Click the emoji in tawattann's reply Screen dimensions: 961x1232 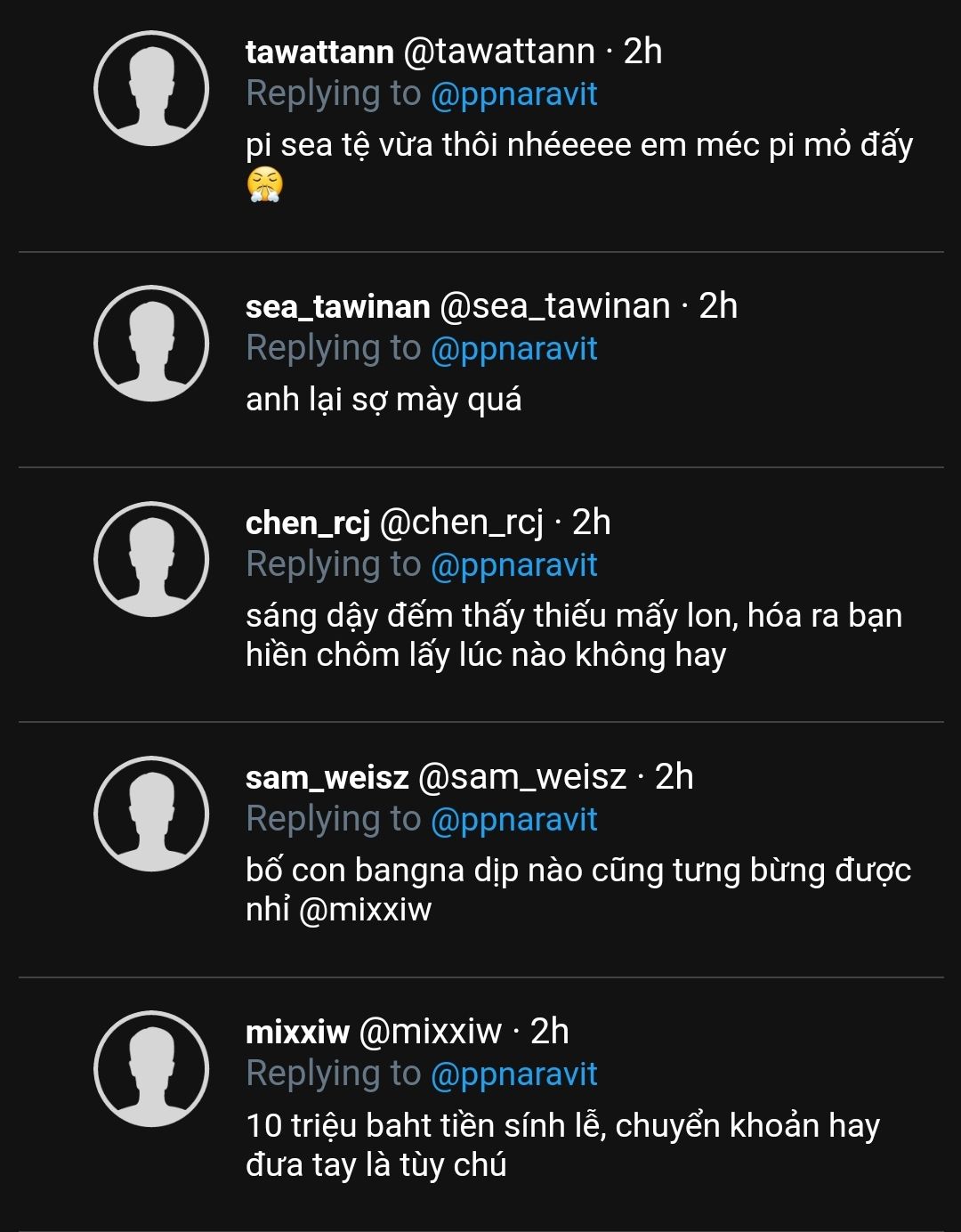click(x=265, y=186)
